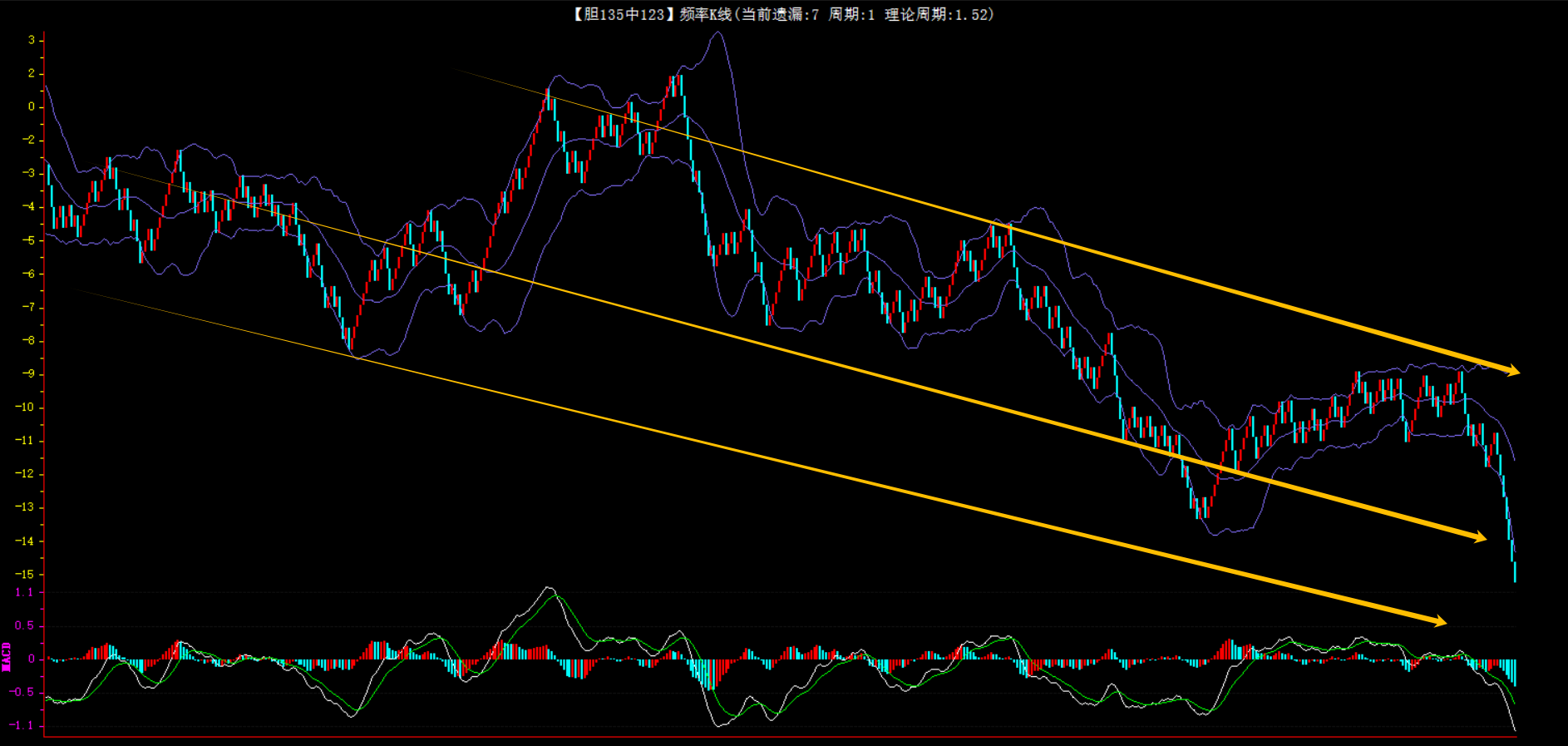Click the -13 label on the price axis
The height and width of the screenshot is (746, 1568).
pos(25,507)
